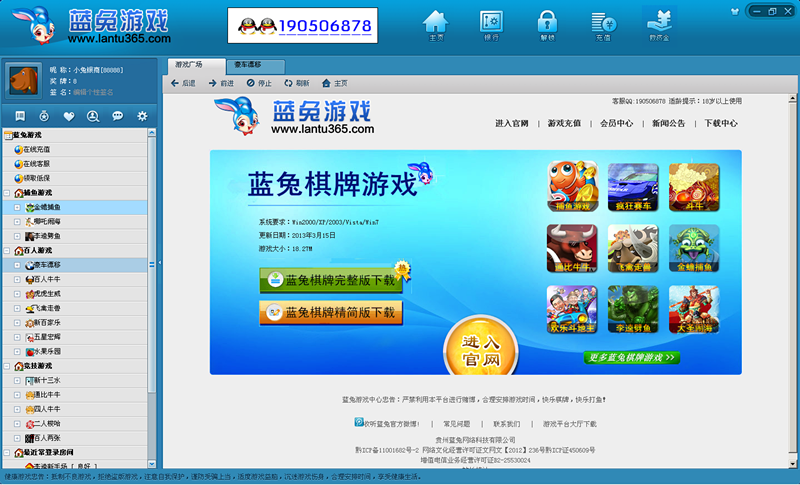
Task: Collapse the 竞技游戏 tree group
Action: (x=7, y=366)
